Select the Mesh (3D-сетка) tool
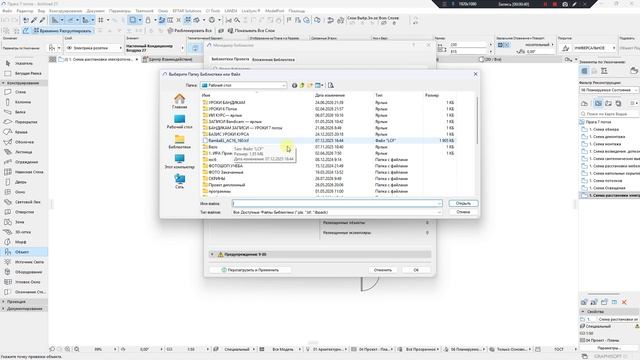This screenshot has width=640, height=360. [x=24, y=232]
